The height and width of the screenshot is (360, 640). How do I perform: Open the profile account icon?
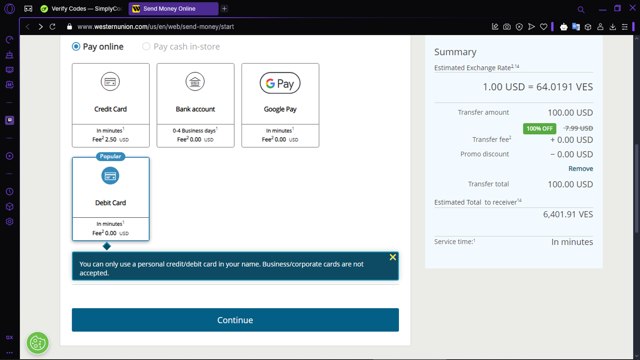(x=600, y=27)
